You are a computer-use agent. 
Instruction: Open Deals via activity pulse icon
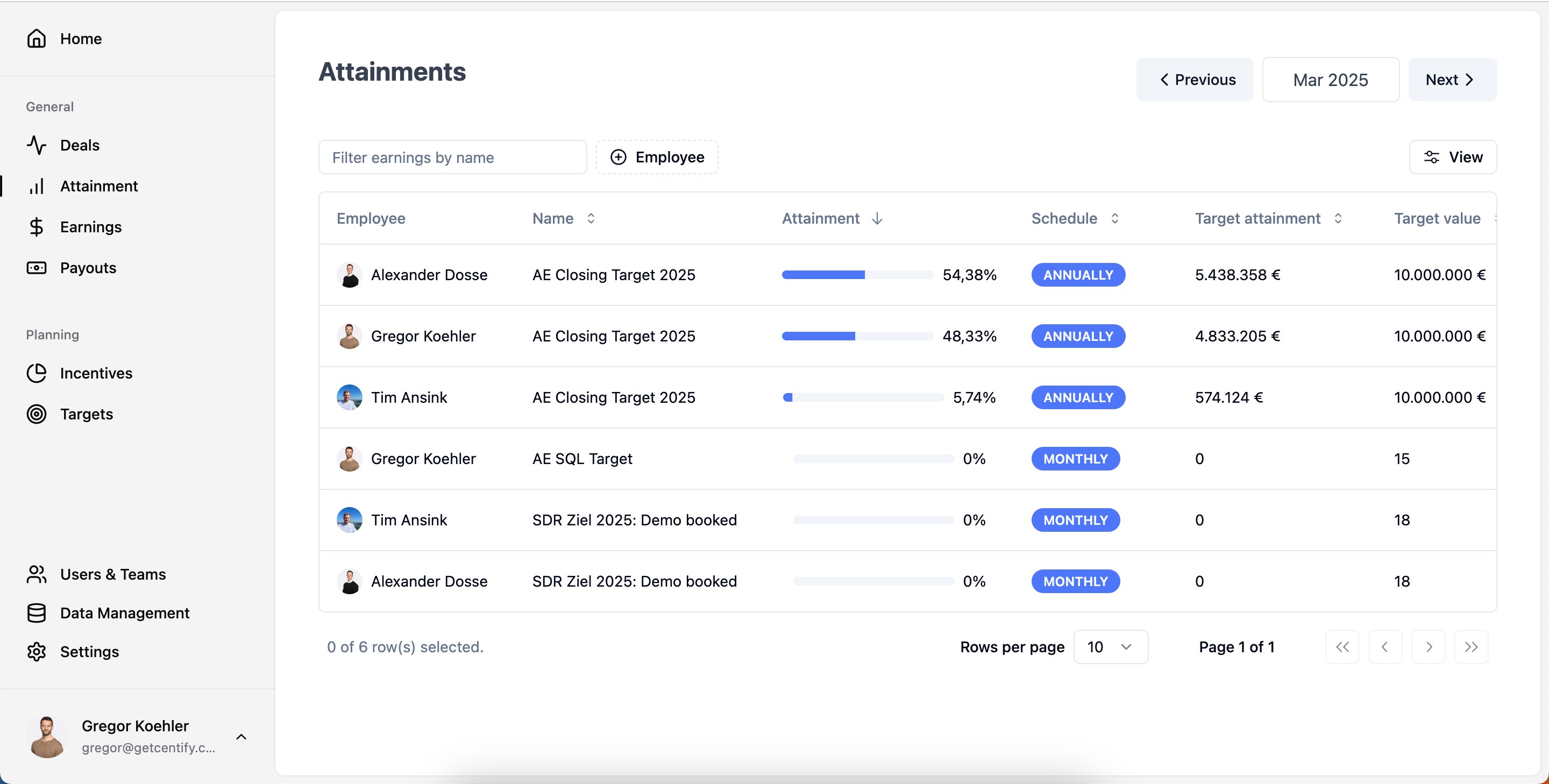pos(36,145)
